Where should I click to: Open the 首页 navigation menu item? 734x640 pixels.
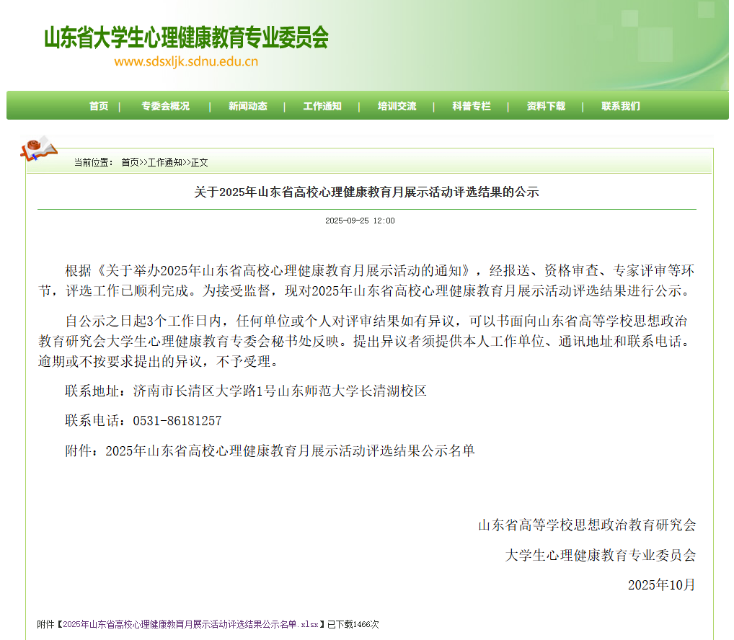click(98, 106)
